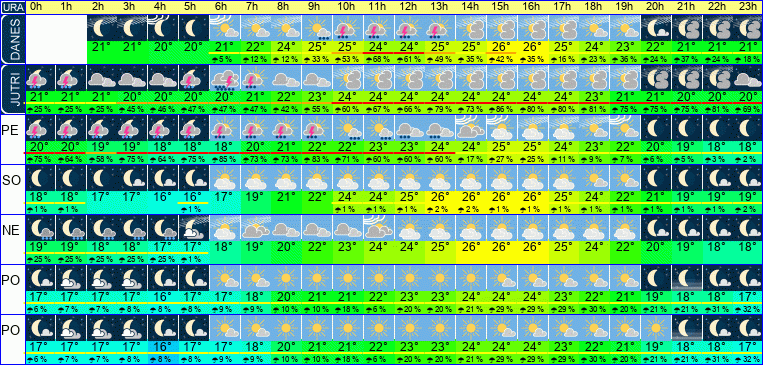Click the URA header cell
763x365 pixels.
(x=12, y=7)
